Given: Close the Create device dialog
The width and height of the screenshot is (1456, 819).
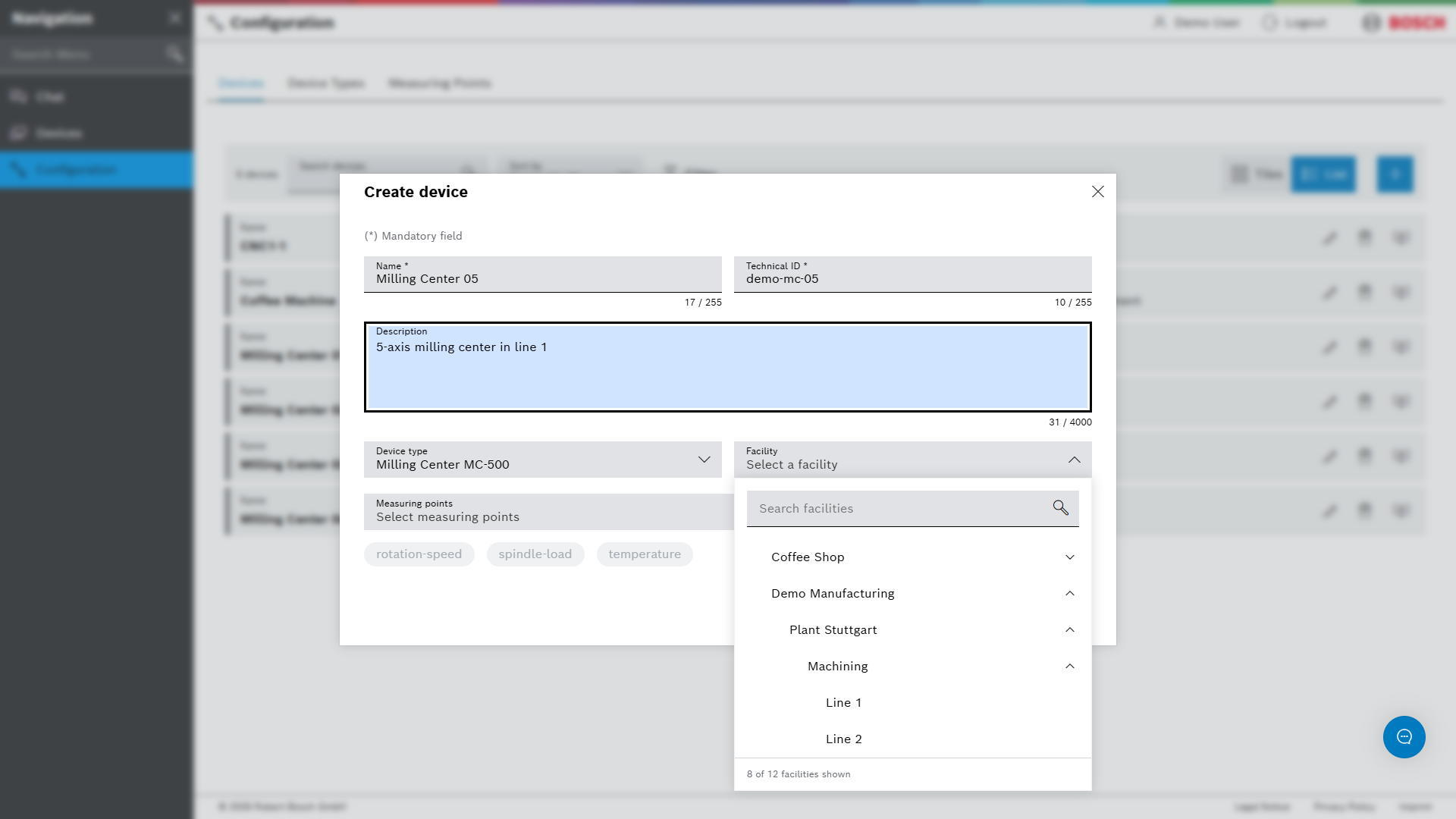Looking at the screenshot, I should coord(1097,192).
